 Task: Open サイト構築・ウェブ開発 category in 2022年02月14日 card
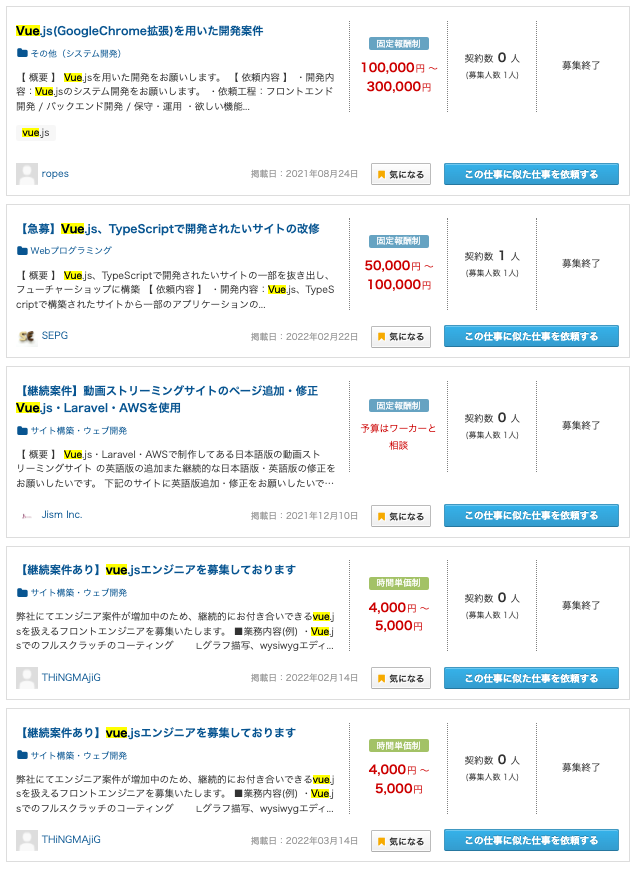79,592
